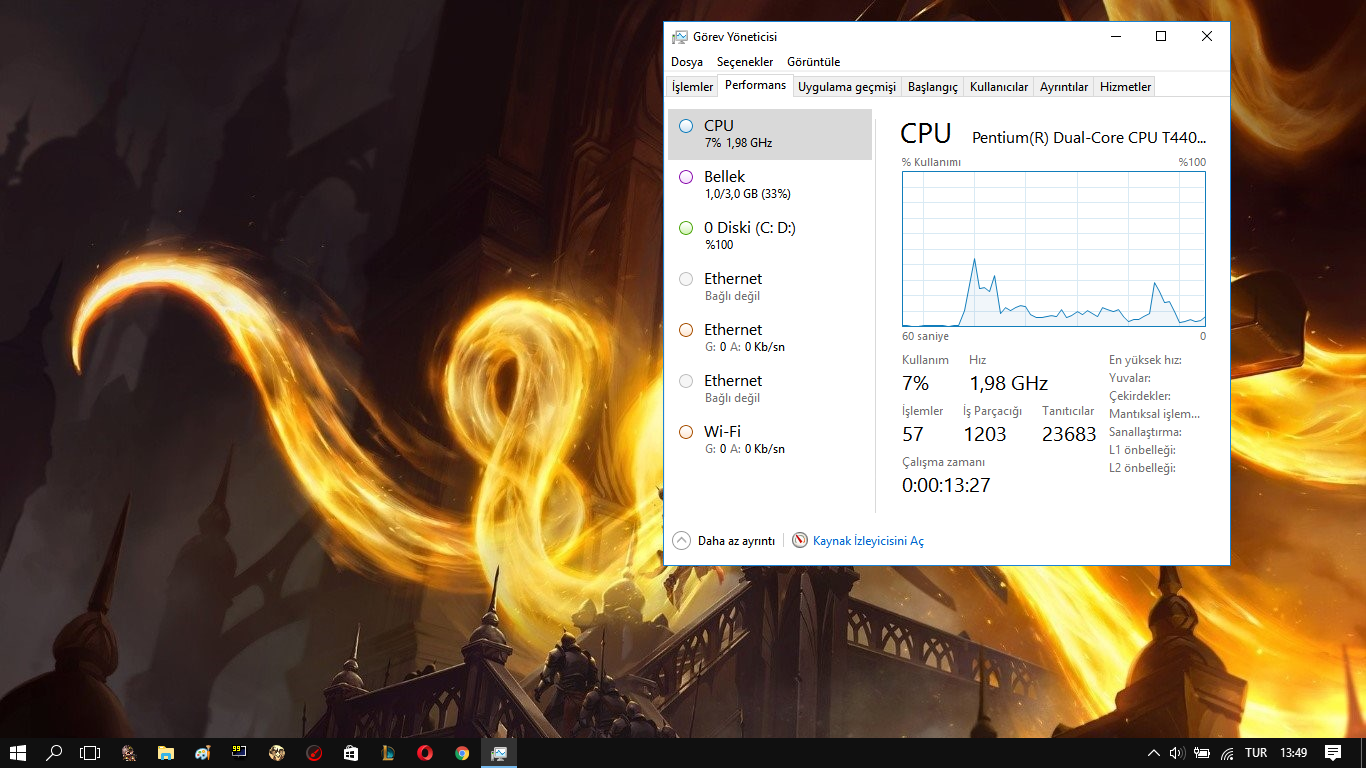Select CPU in the performance sidebar

coord(770,134)
